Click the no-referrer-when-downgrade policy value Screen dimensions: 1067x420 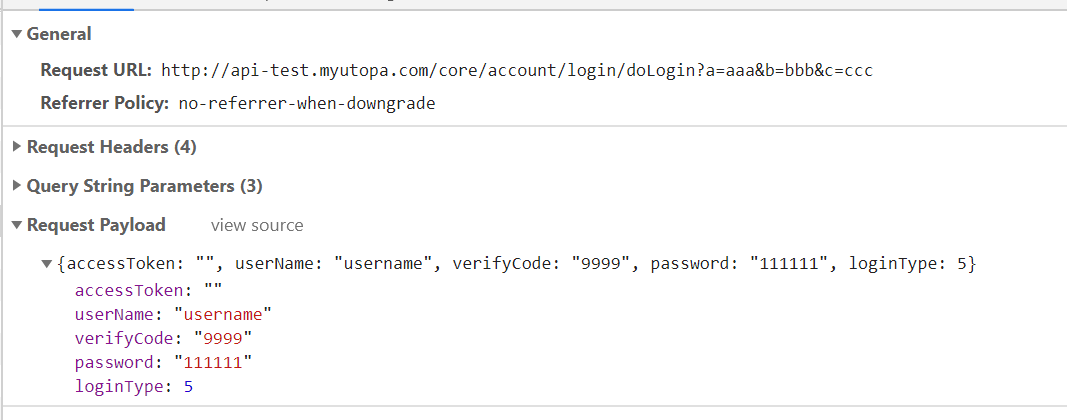[x=307, y=103]
